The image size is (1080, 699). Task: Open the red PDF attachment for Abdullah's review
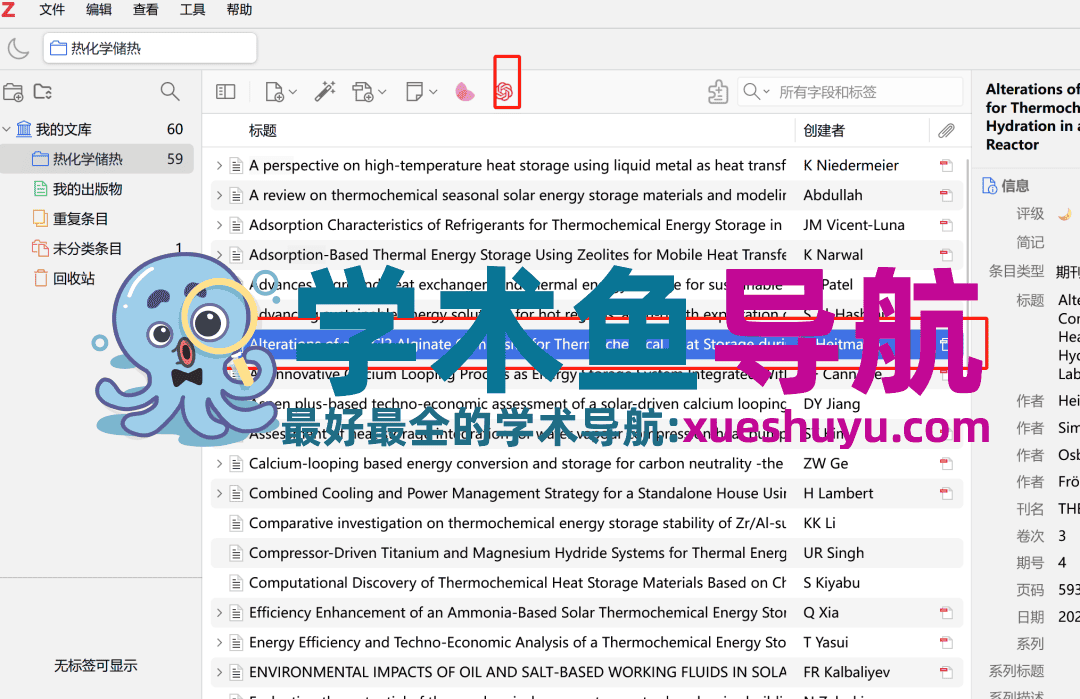pyautogui.click(x=945, y=195)
